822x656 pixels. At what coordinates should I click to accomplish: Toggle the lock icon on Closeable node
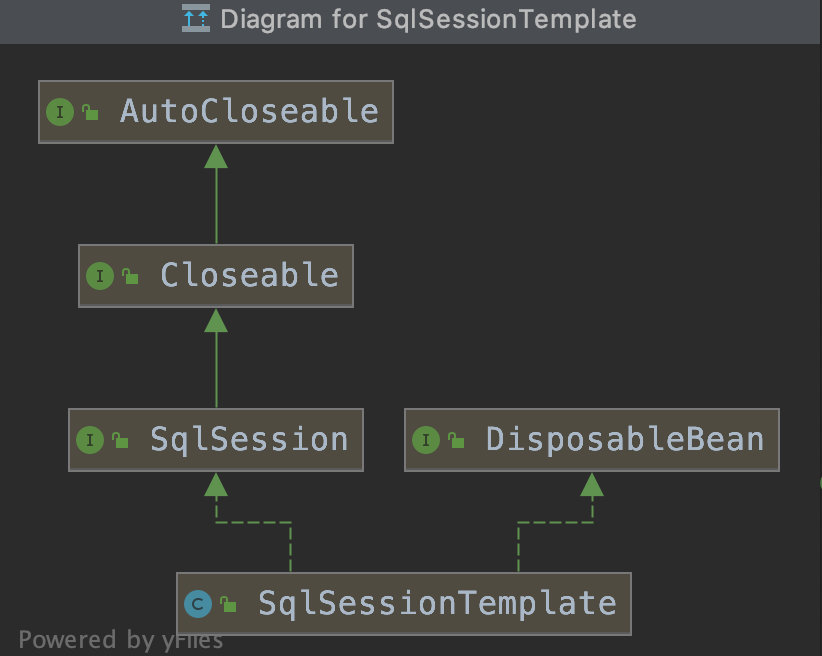[x=128, y=276]
